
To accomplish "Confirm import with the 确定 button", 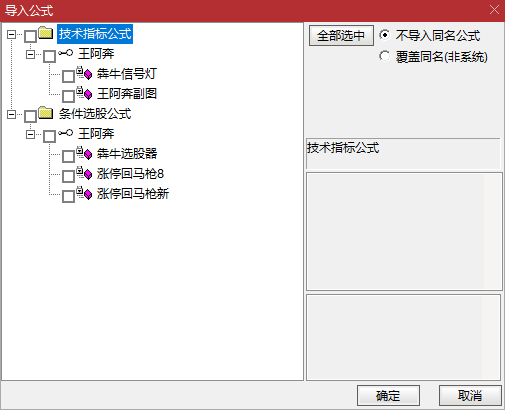I will click(x=388, y=396).
